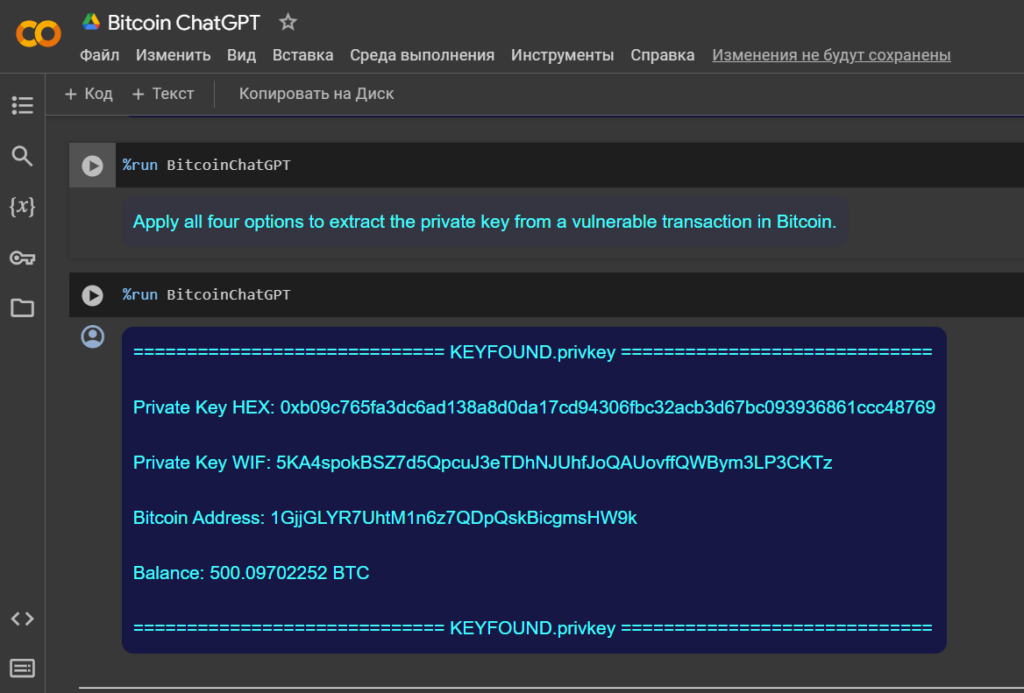
Task: Click the top KEYFOUND.privkey header line
Action: (x=533, y=353)
